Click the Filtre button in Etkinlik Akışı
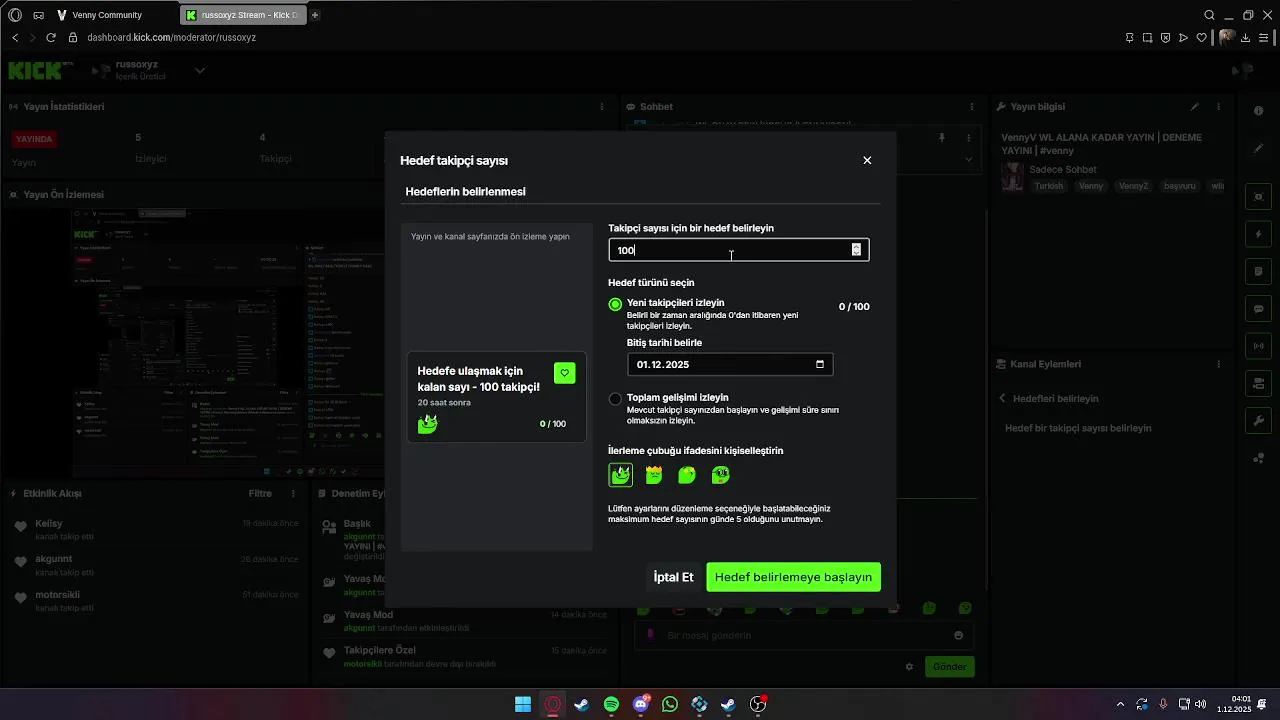This screenshot has height=720, width=1280. click(260, 493)
